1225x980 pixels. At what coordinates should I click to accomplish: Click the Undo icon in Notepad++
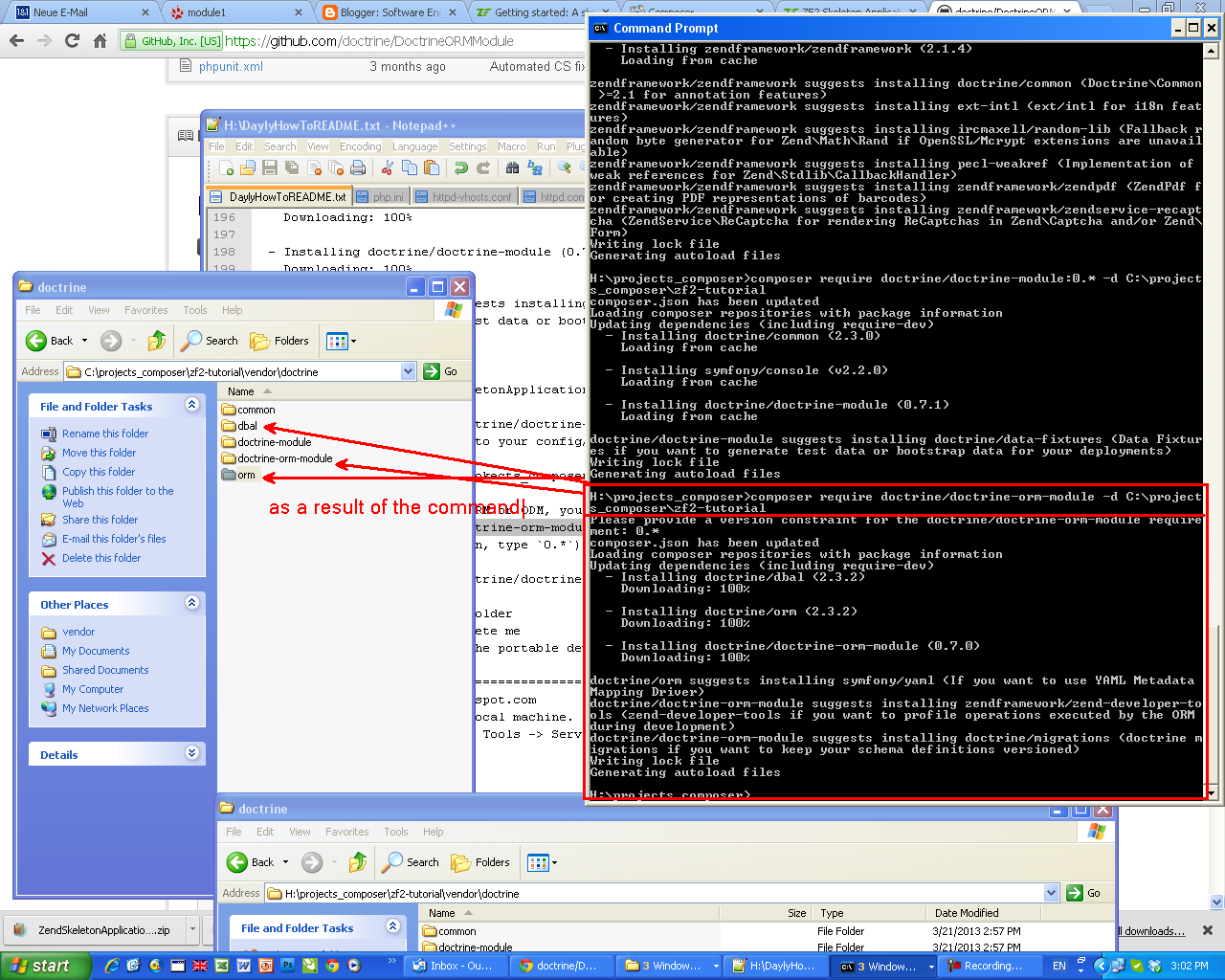click(461, 168)
